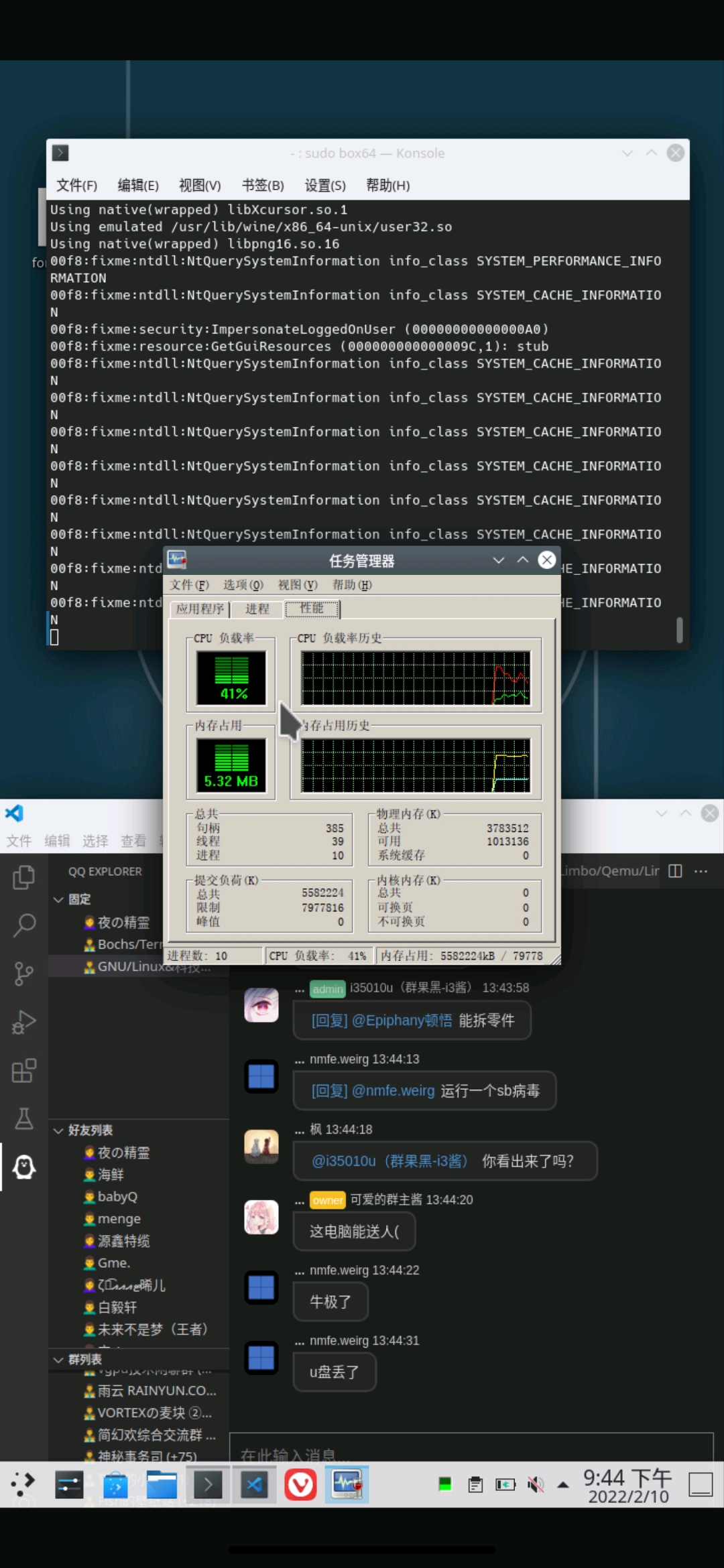Switch to 进程 tab in Task Manager
724x1568 pixels.
tap(257, 609)
